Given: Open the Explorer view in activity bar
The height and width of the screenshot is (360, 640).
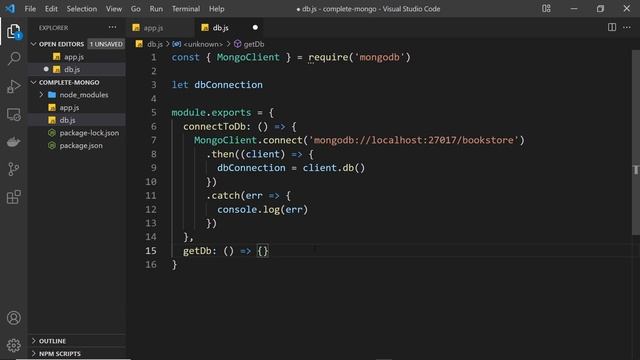Looking at the screenshot, I should pos(13,31).
